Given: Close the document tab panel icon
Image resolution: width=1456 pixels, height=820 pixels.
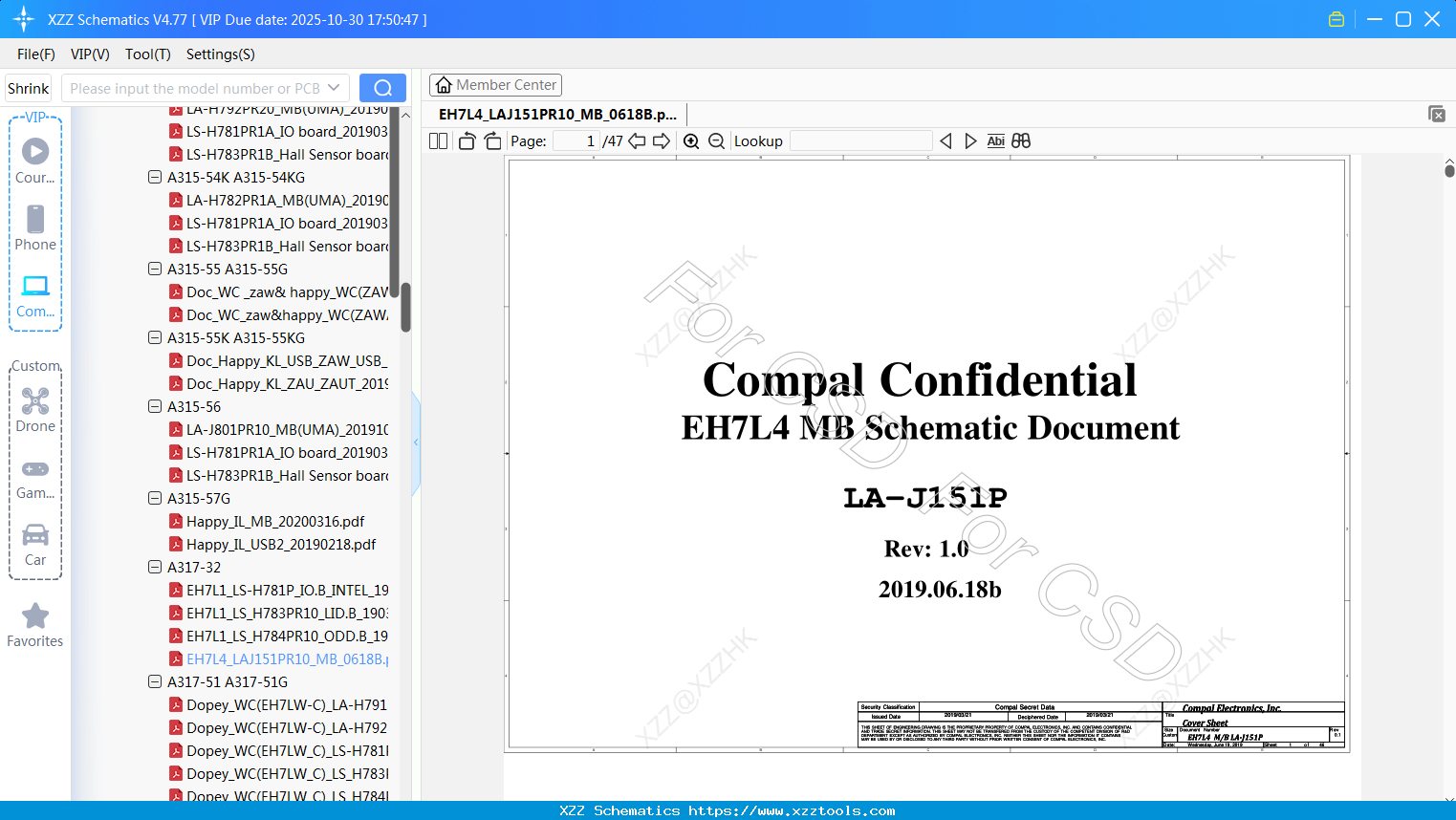Looking at the screenshot, I should click(x=1437, y=114).
